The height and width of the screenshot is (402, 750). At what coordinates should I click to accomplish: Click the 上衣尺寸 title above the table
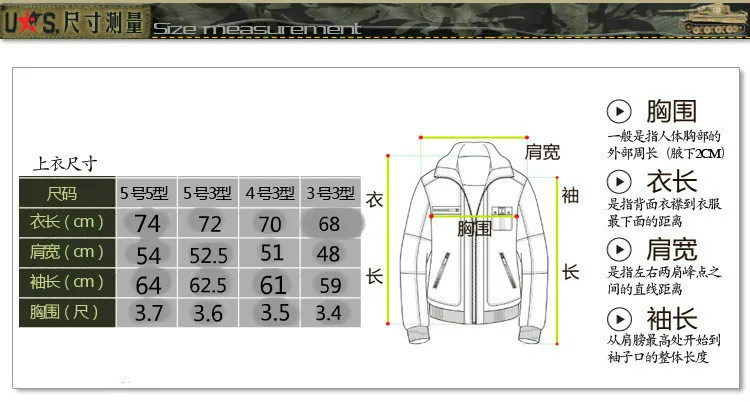(x=65, y=164)
